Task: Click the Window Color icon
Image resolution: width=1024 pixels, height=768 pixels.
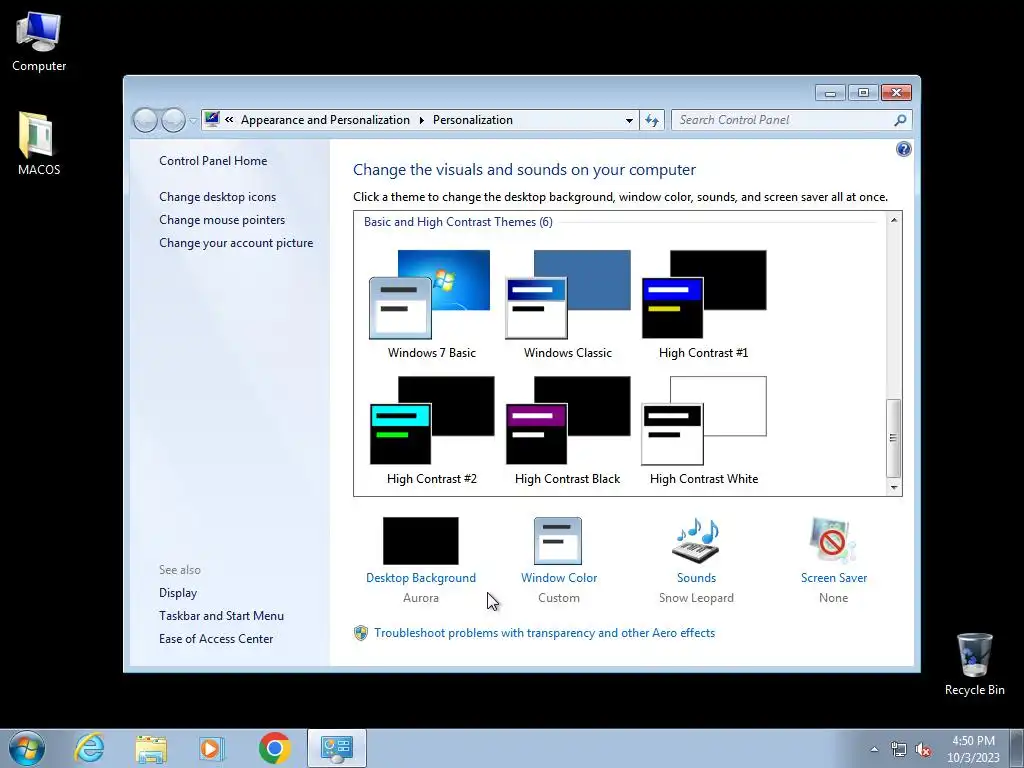Action: point(558,541)
